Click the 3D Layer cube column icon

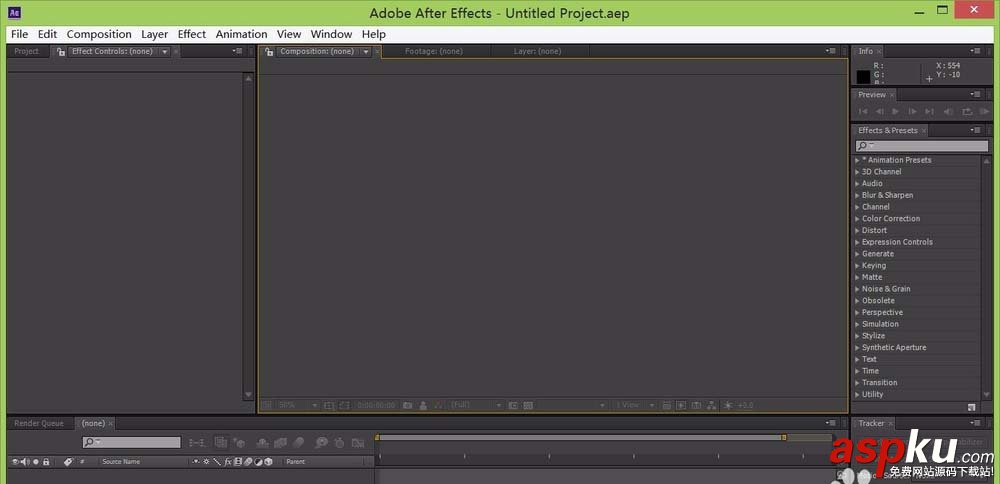tap(268, 462)
